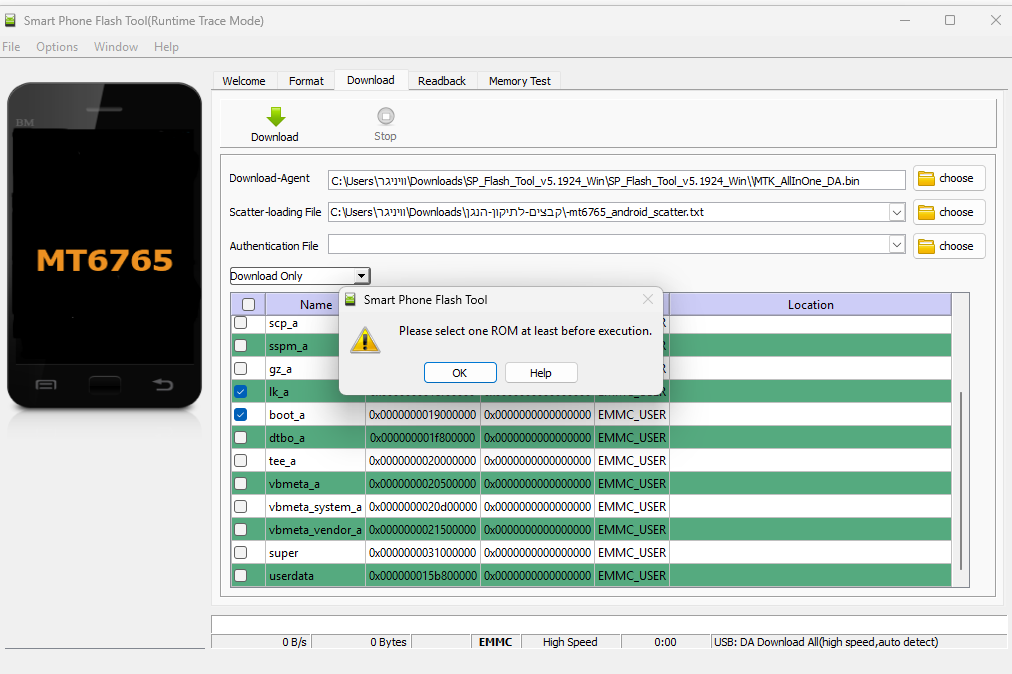This screenshot has width=1012, height=674.
Task: Click the Download-Agent folder choose icon
Action: coord(927,178)
